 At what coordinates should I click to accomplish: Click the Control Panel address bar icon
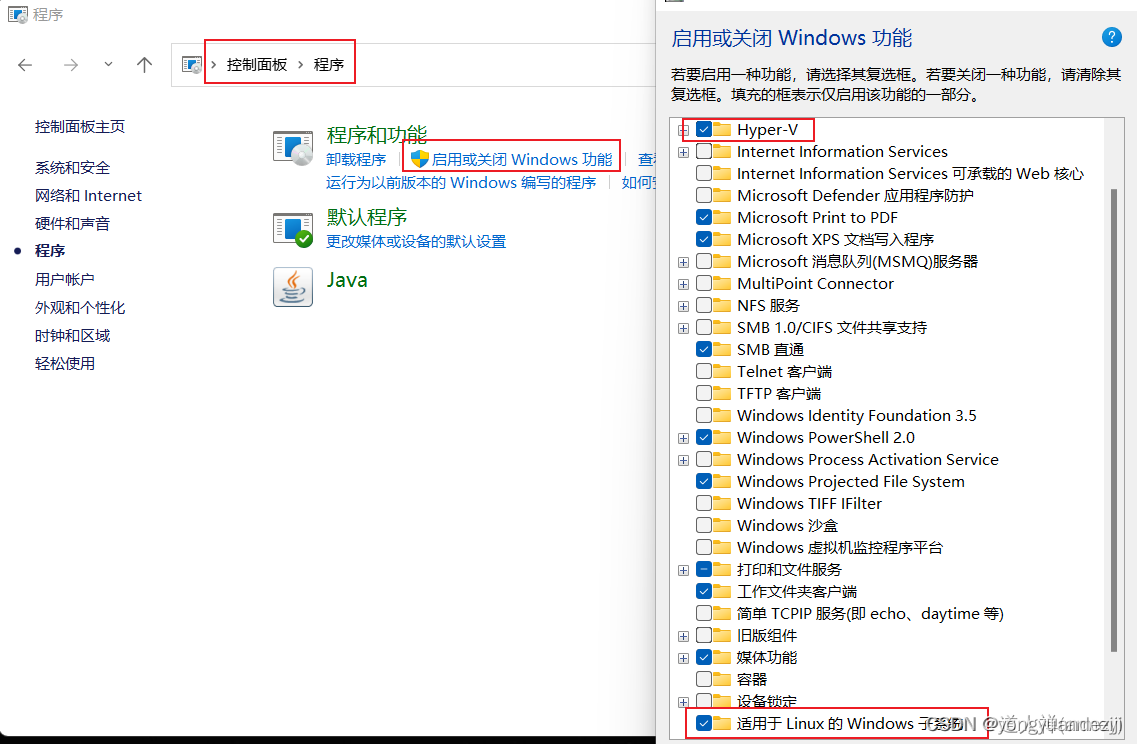(191, 65)
